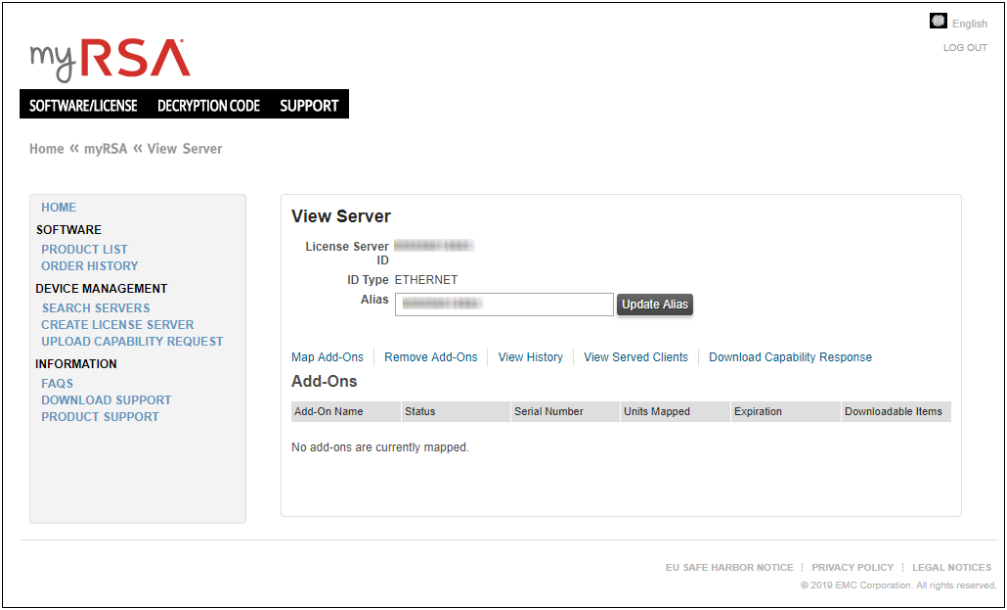The height and width of the screenshot is (610, 1007).
Task: Open PRODUCT LIST in the sidebar
Action: [84, 249]
